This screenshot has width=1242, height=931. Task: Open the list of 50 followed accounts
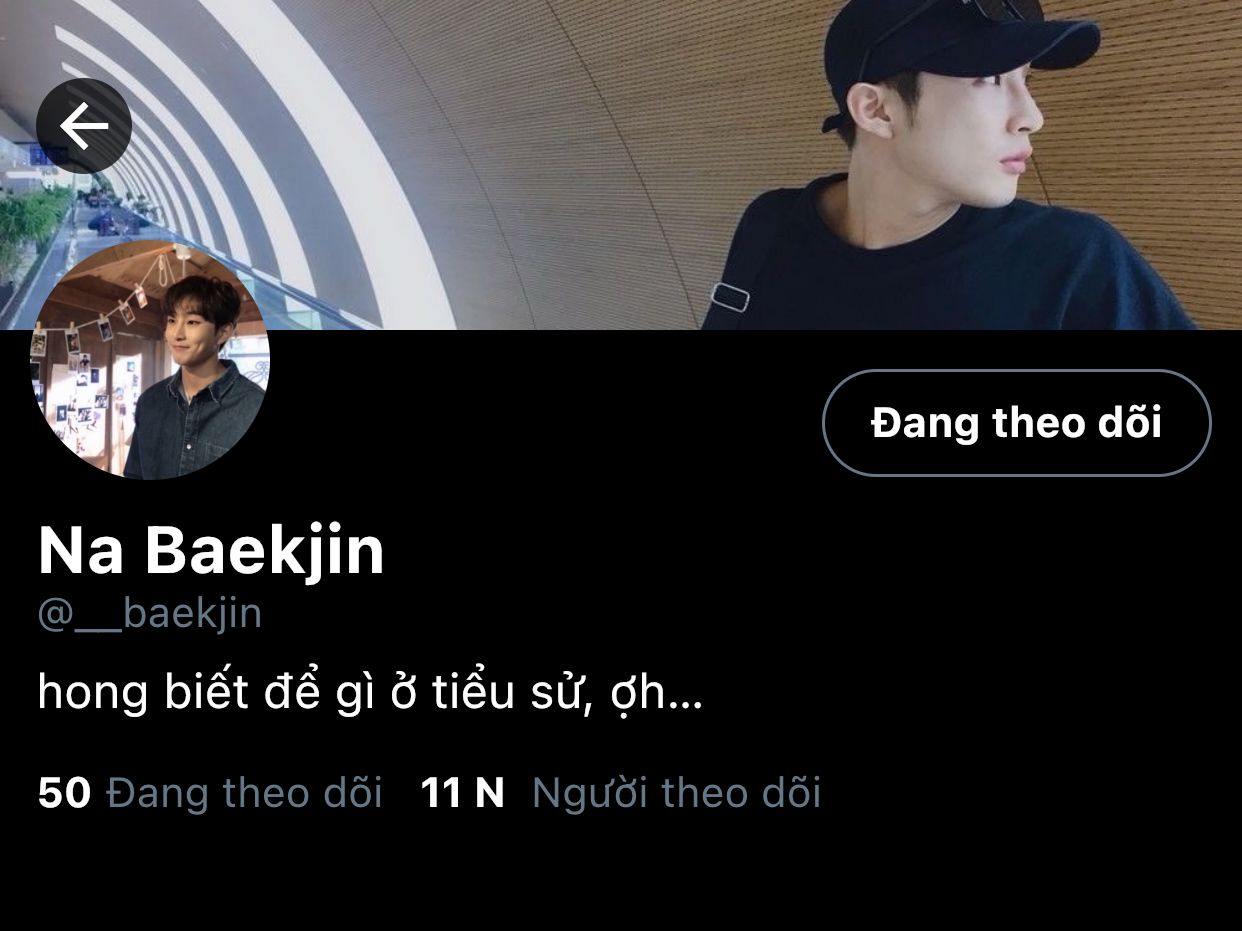coord(210,793)
